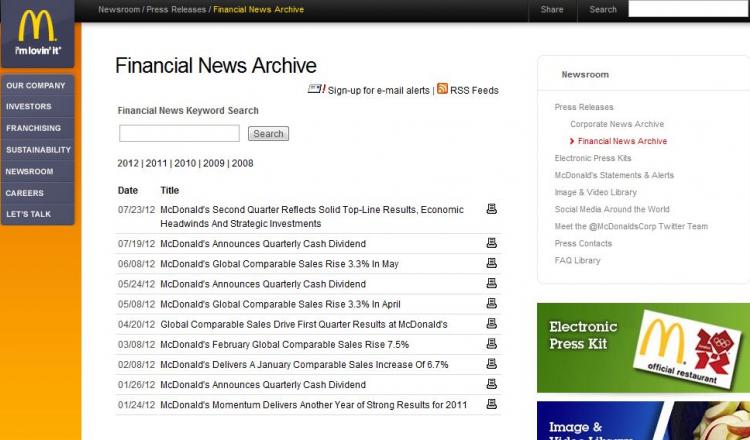Click the Press Releases breadcrumb link
The height and width of the screenshot is (440, 750).
click(176, 9)
